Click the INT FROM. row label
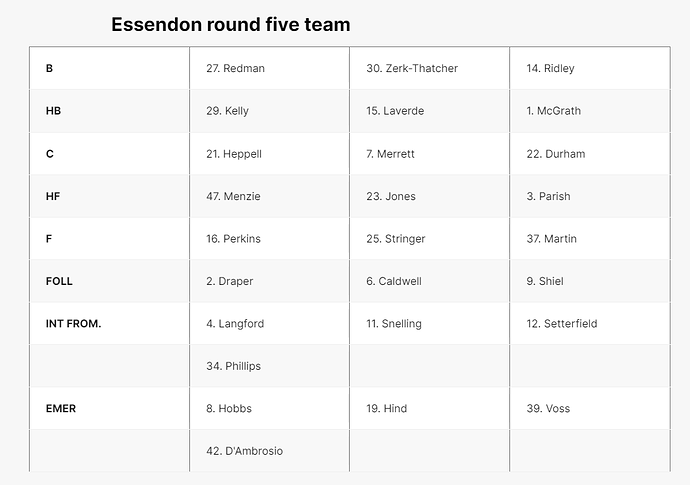 tap(73, 323)
